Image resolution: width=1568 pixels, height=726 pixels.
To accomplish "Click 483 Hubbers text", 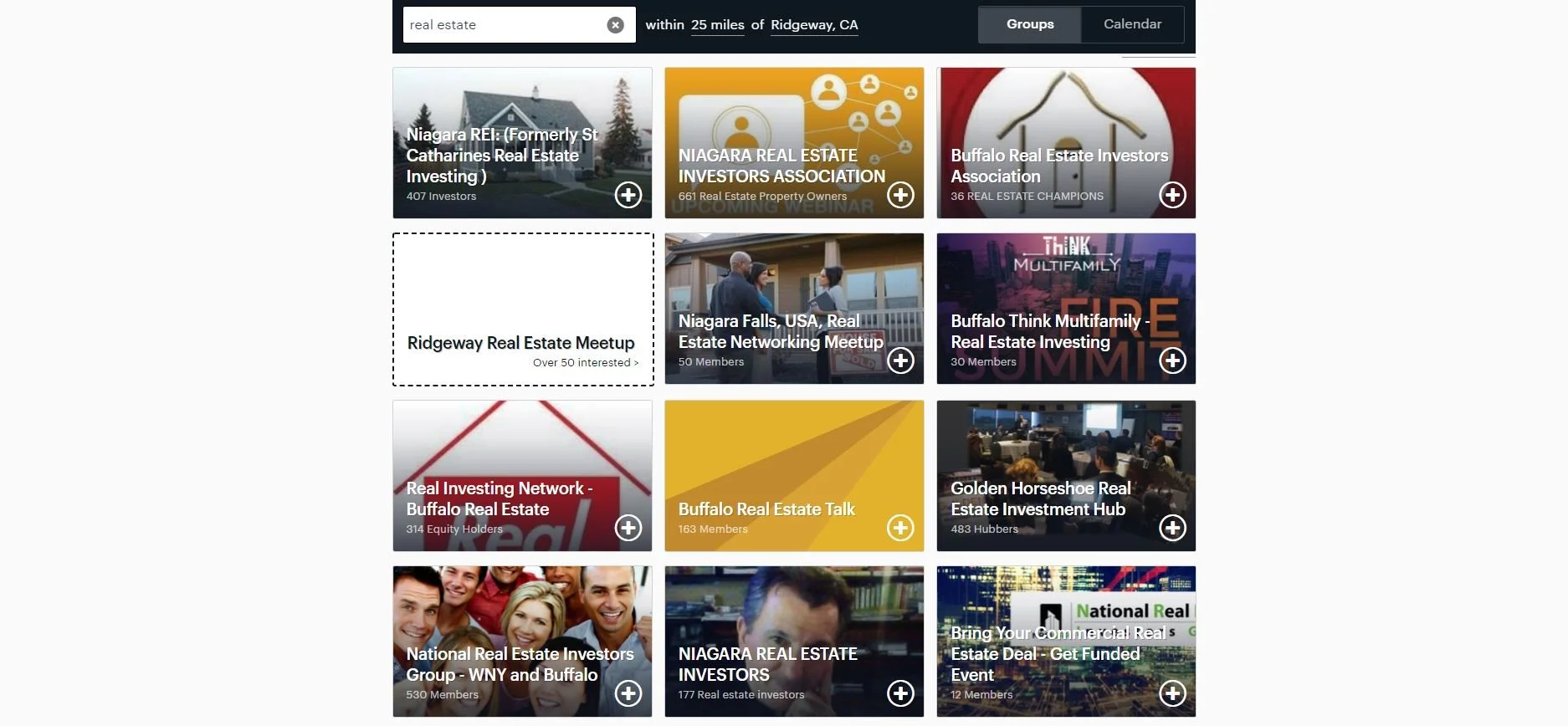I will 984,529.
